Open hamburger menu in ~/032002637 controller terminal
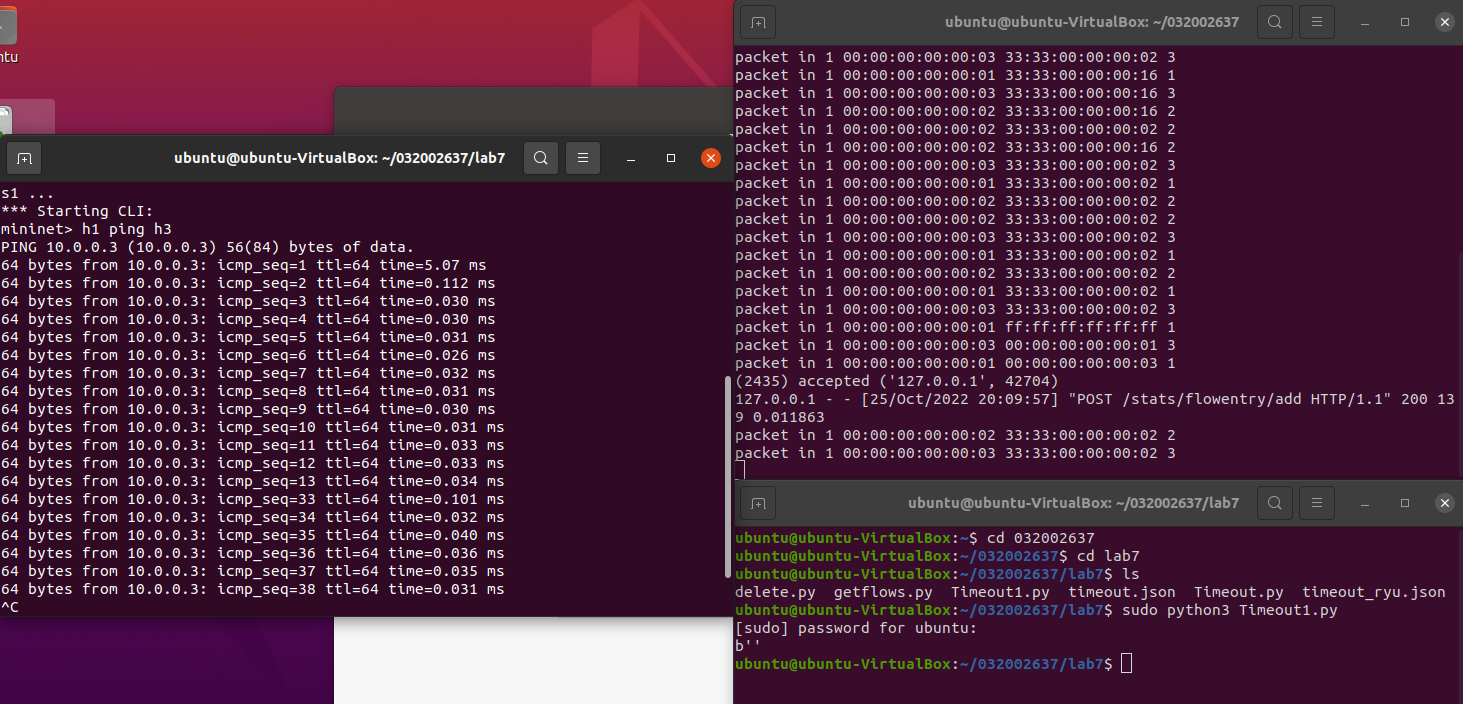 point(1317,21)
